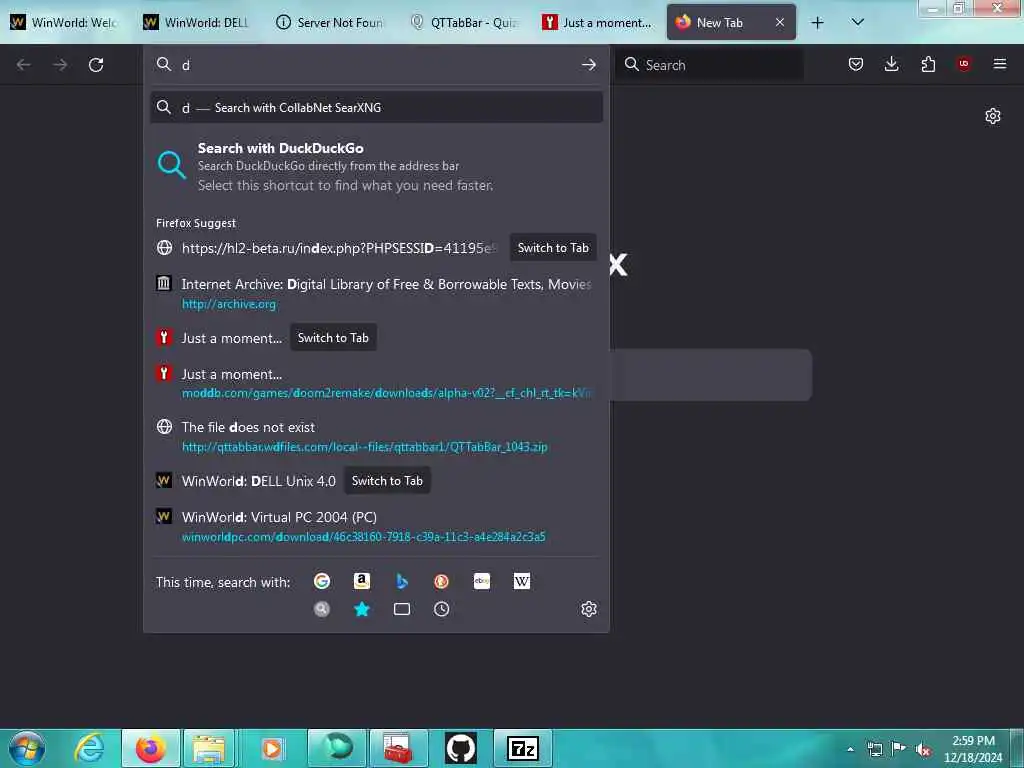
Task: Open Windows Start menu
Action: pos(27,748)
